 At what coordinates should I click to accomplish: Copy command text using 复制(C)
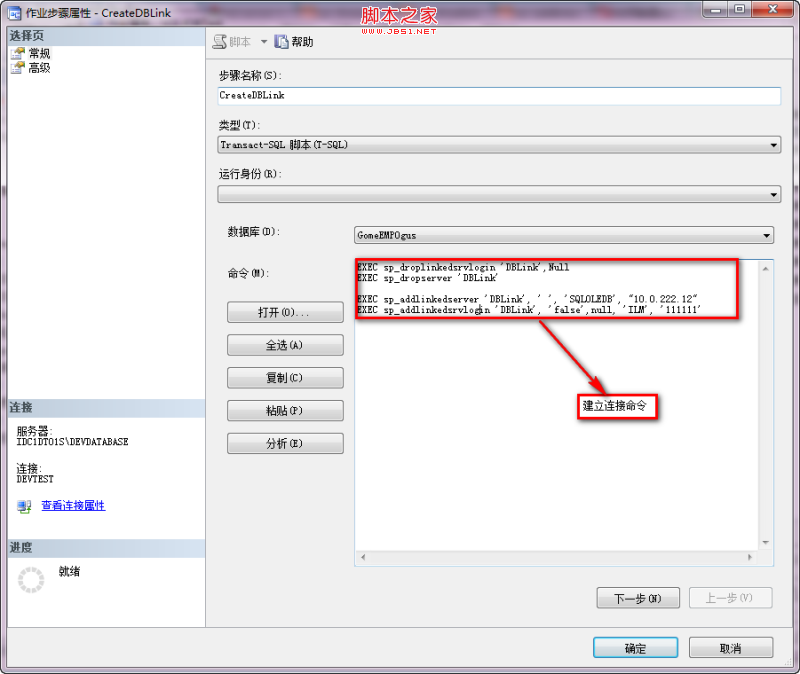(x=283, y=378)
